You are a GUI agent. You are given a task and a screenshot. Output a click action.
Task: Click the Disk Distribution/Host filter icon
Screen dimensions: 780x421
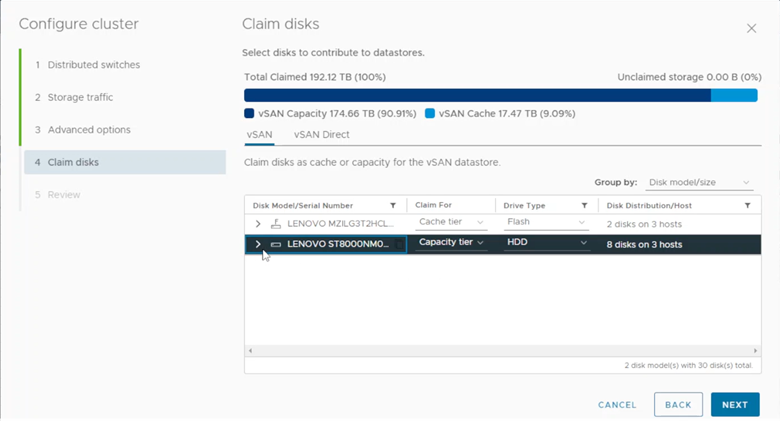coord(747,205)
